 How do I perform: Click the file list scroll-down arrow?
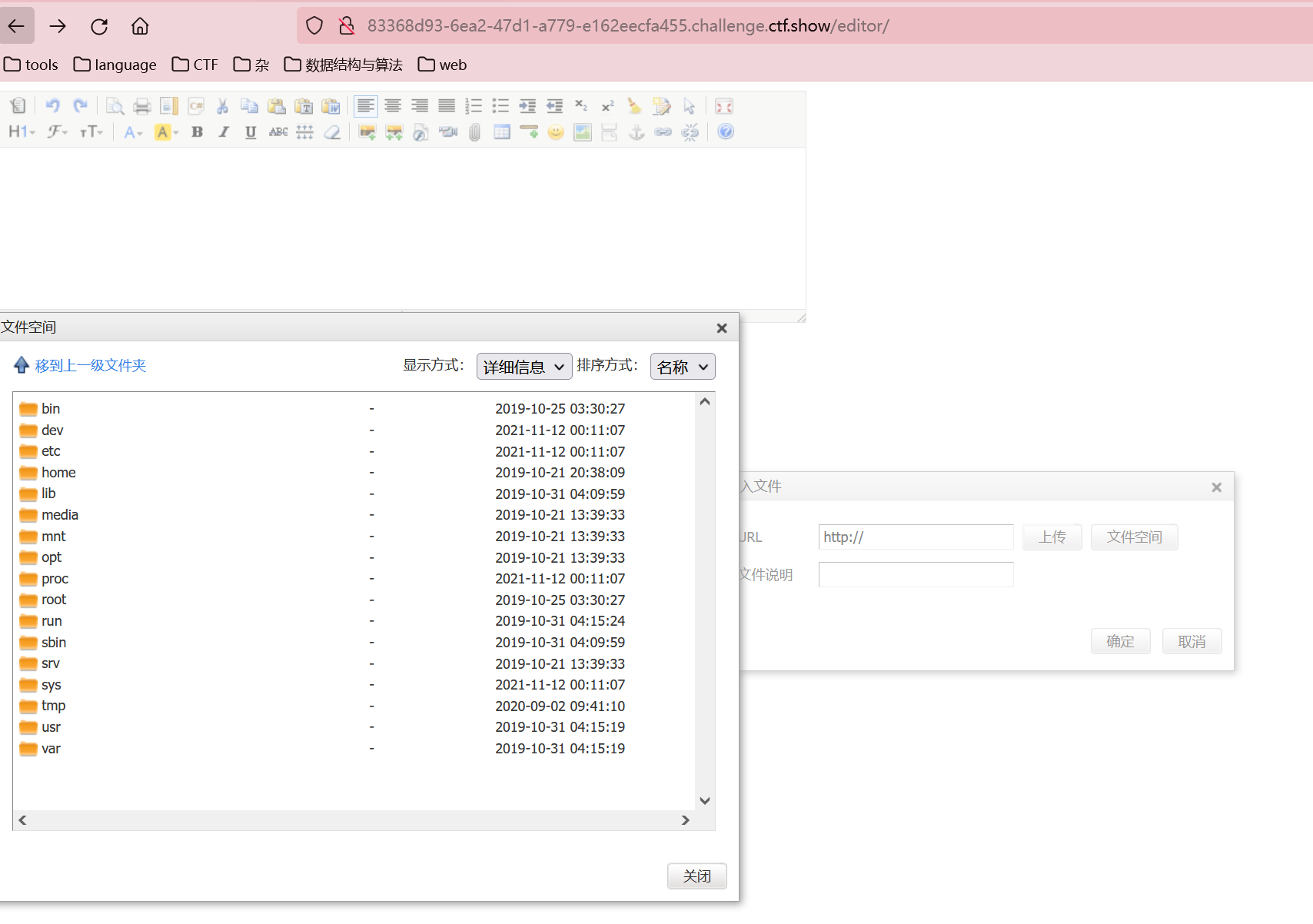704,800
